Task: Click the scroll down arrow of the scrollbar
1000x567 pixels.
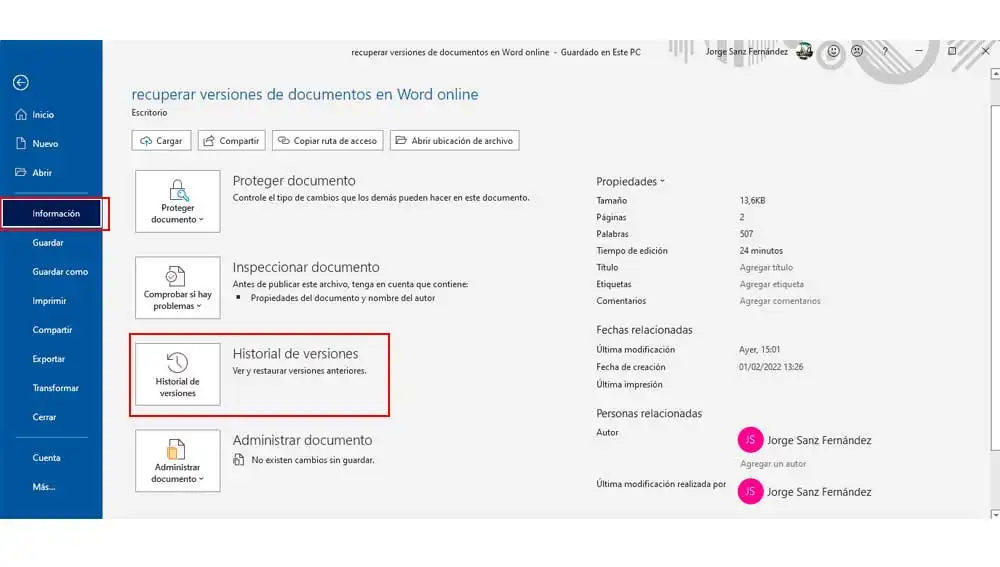Action: tap(995, 514)
